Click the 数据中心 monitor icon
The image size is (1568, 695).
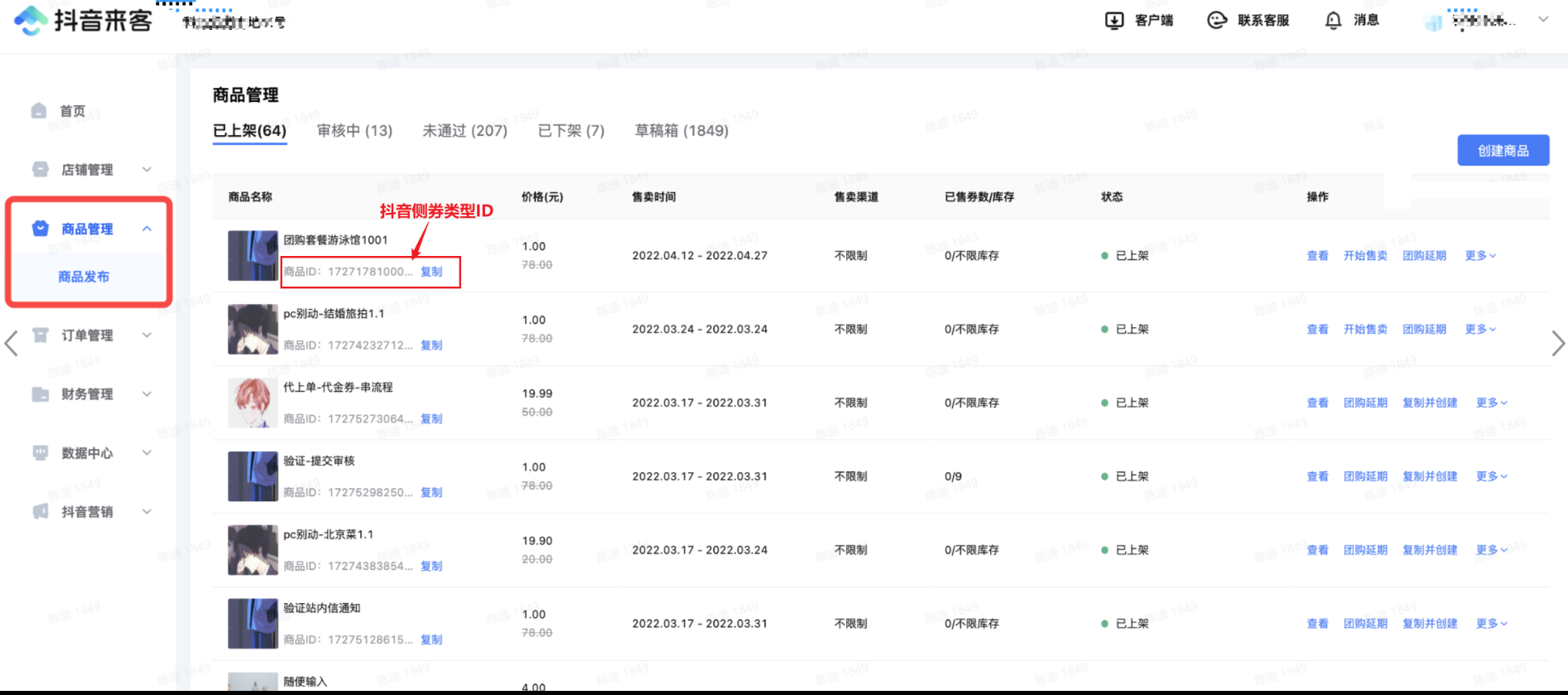coord(40,452)
